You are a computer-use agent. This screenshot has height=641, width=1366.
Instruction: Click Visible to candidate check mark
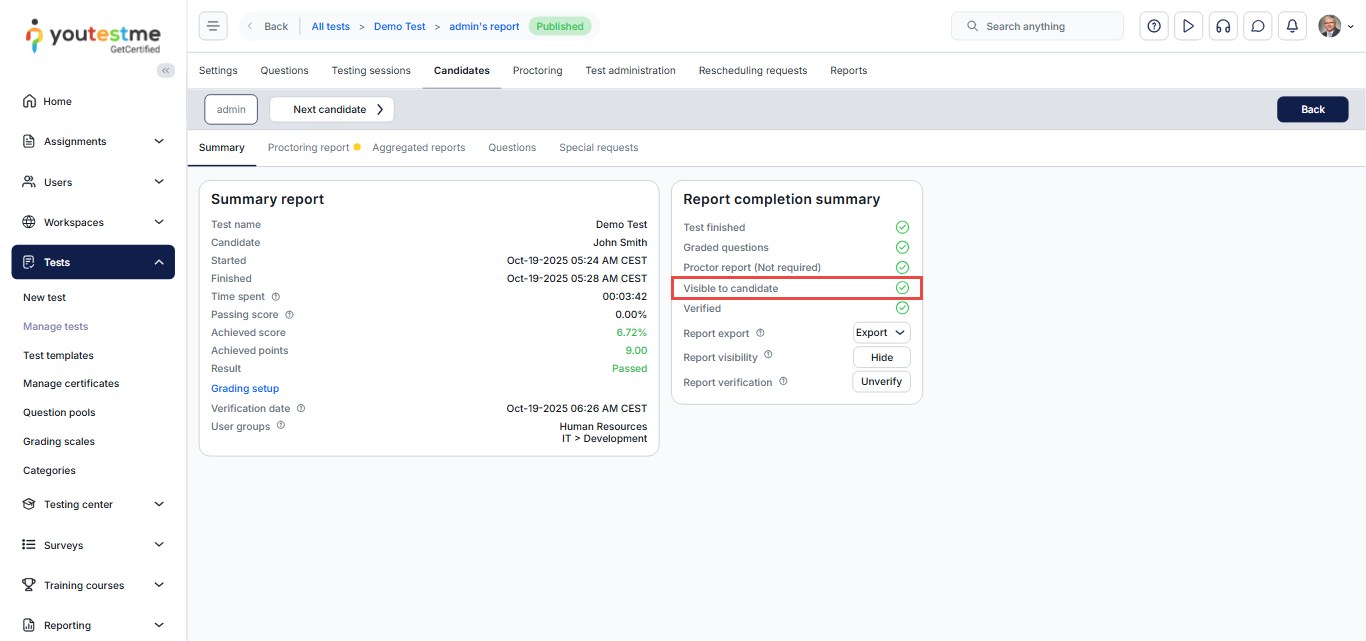click(902, 288)
